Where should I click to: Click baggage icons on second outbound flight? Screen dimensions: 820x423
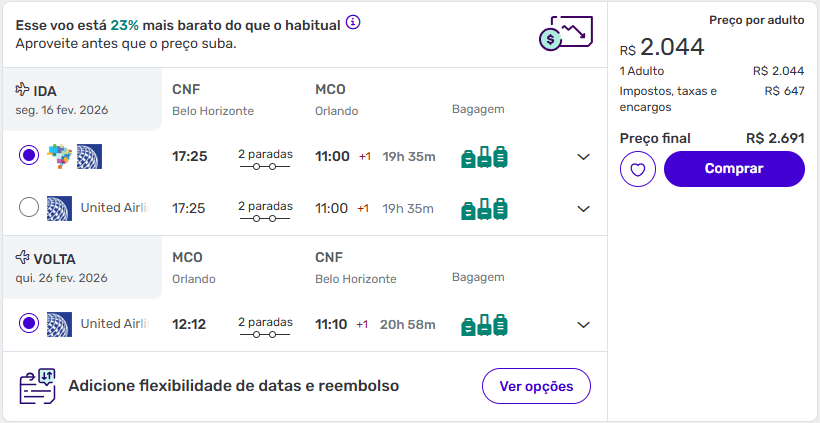(484, 209)
